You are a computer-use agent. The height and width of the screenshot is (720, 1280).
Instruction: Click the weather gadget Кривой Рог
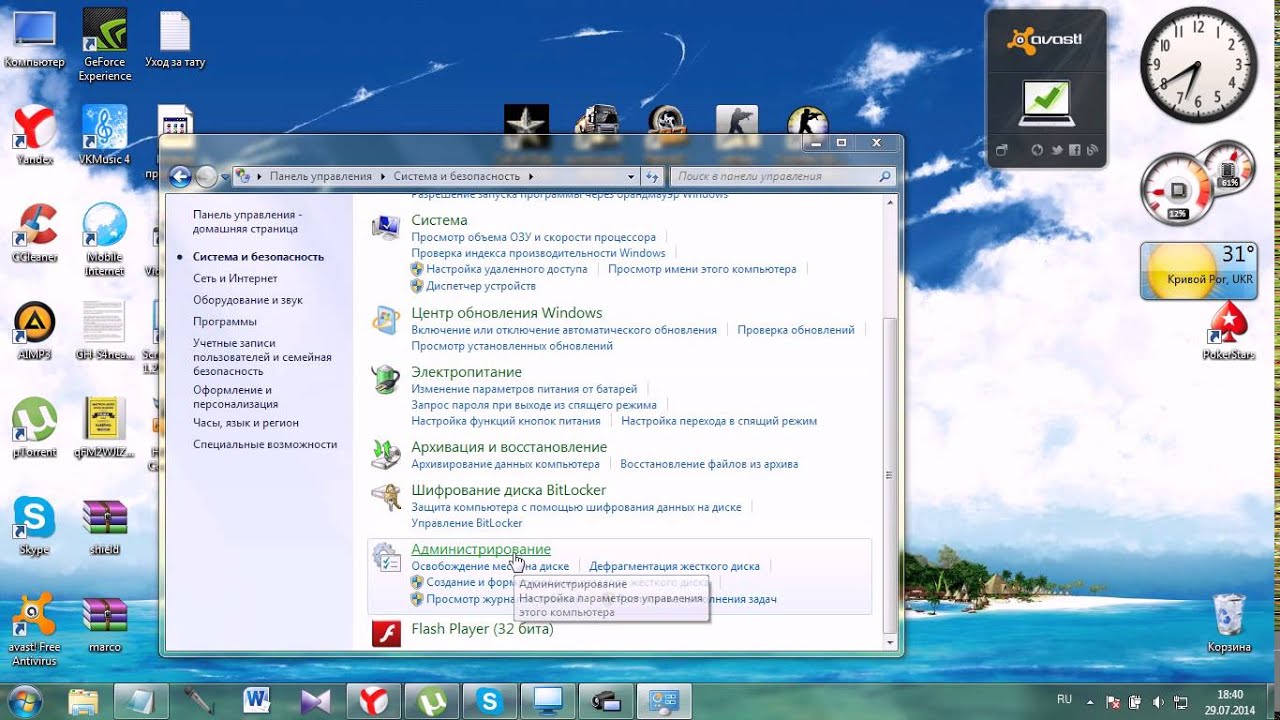(x=1198, y=271)
